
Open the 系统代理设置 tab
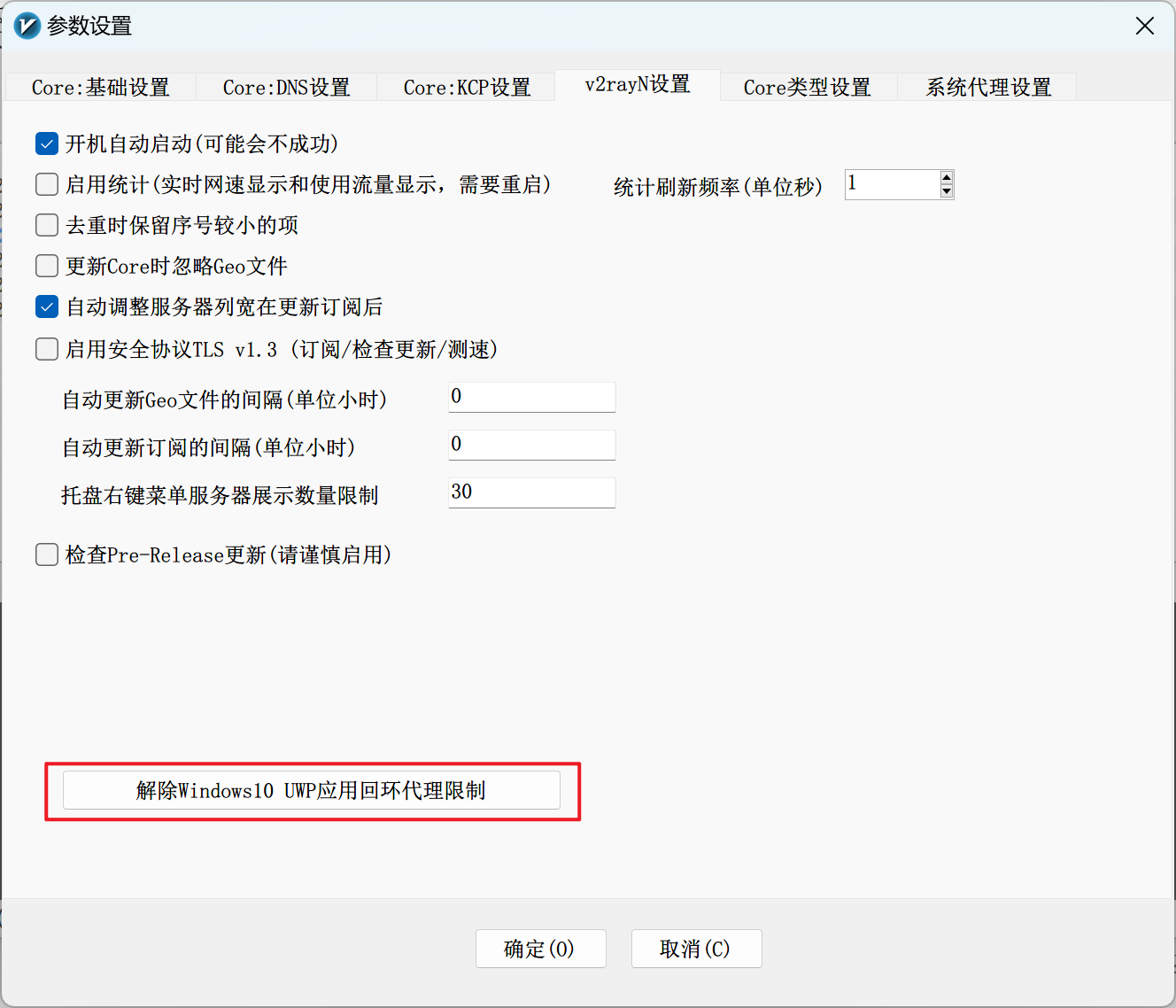pyautogui.click(x=988, y=88)
